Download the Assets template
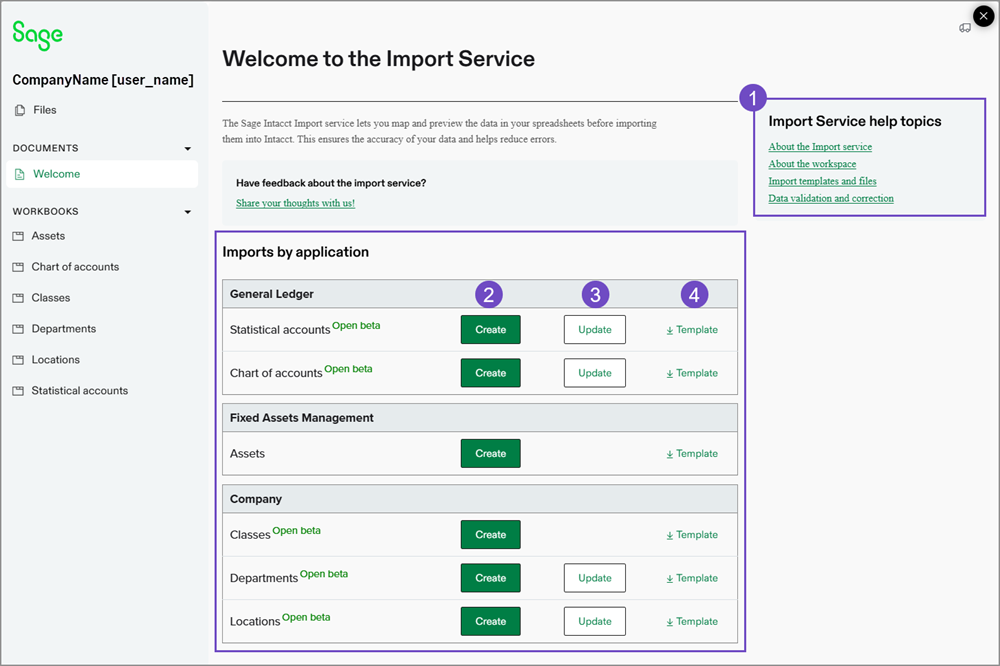This screenshot has height=666, width=1000. 692,454
